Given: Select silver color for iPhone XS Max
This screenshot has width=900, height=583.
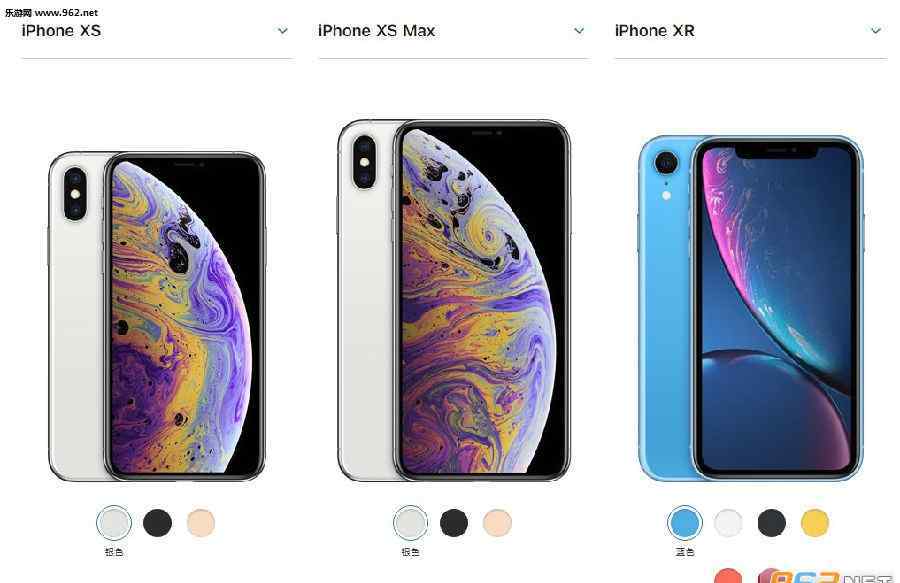Looking at the screenshot, I should (410, 523).
